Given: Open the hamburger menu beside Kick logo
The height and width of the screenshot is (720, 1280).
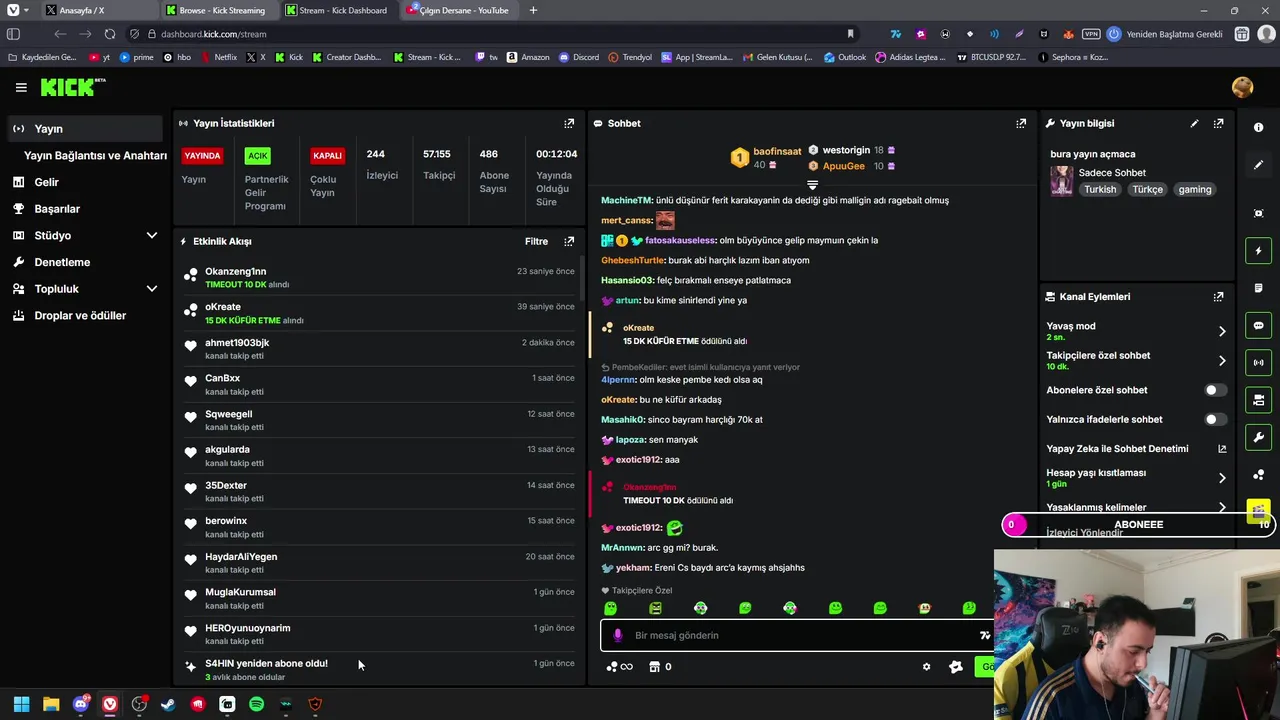Looking at the screenshot, I should click(x=21, y=87).
